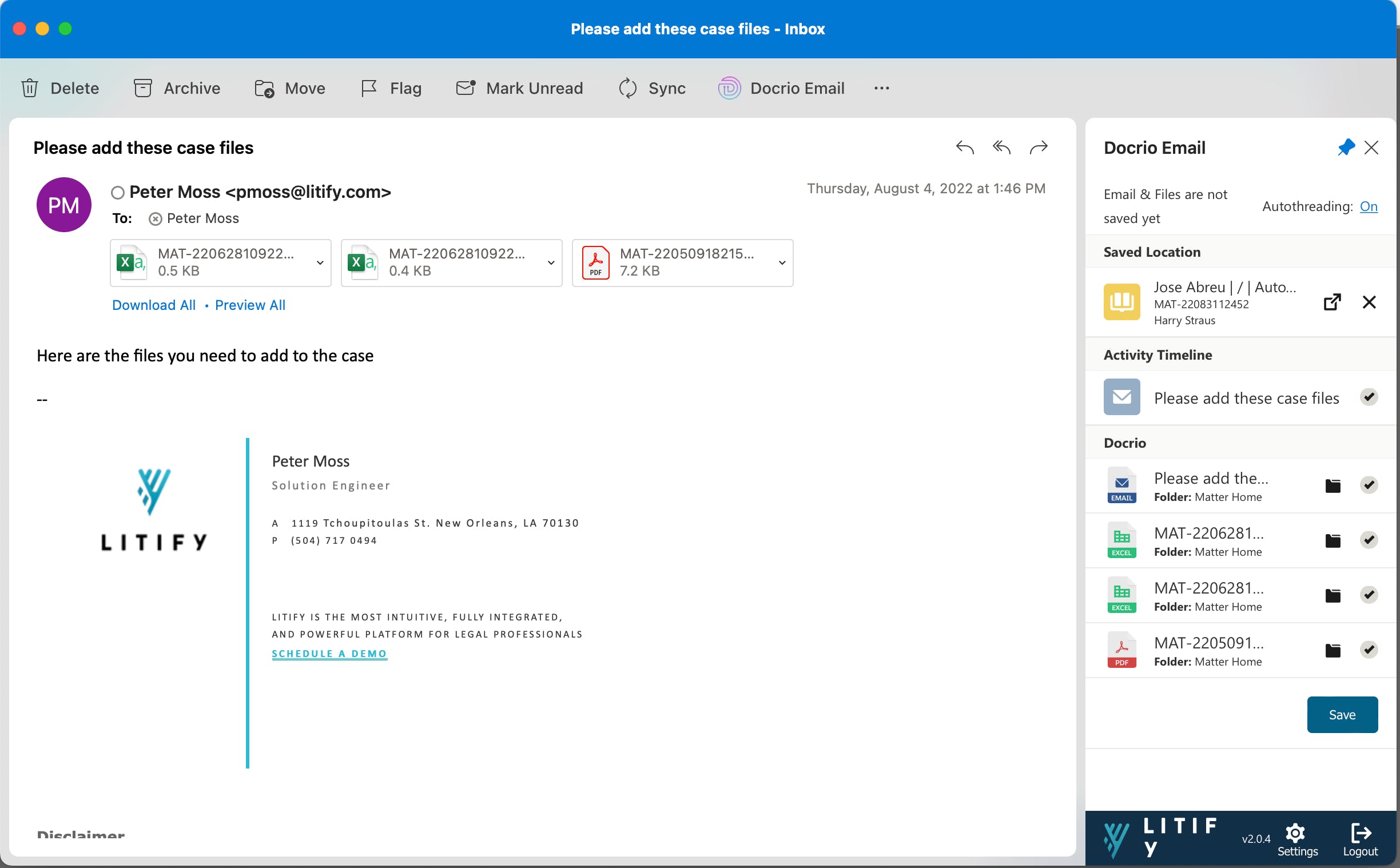Open the more options ellipsis menu
This screenshot has width=1400, height=868.
point(881,88)
